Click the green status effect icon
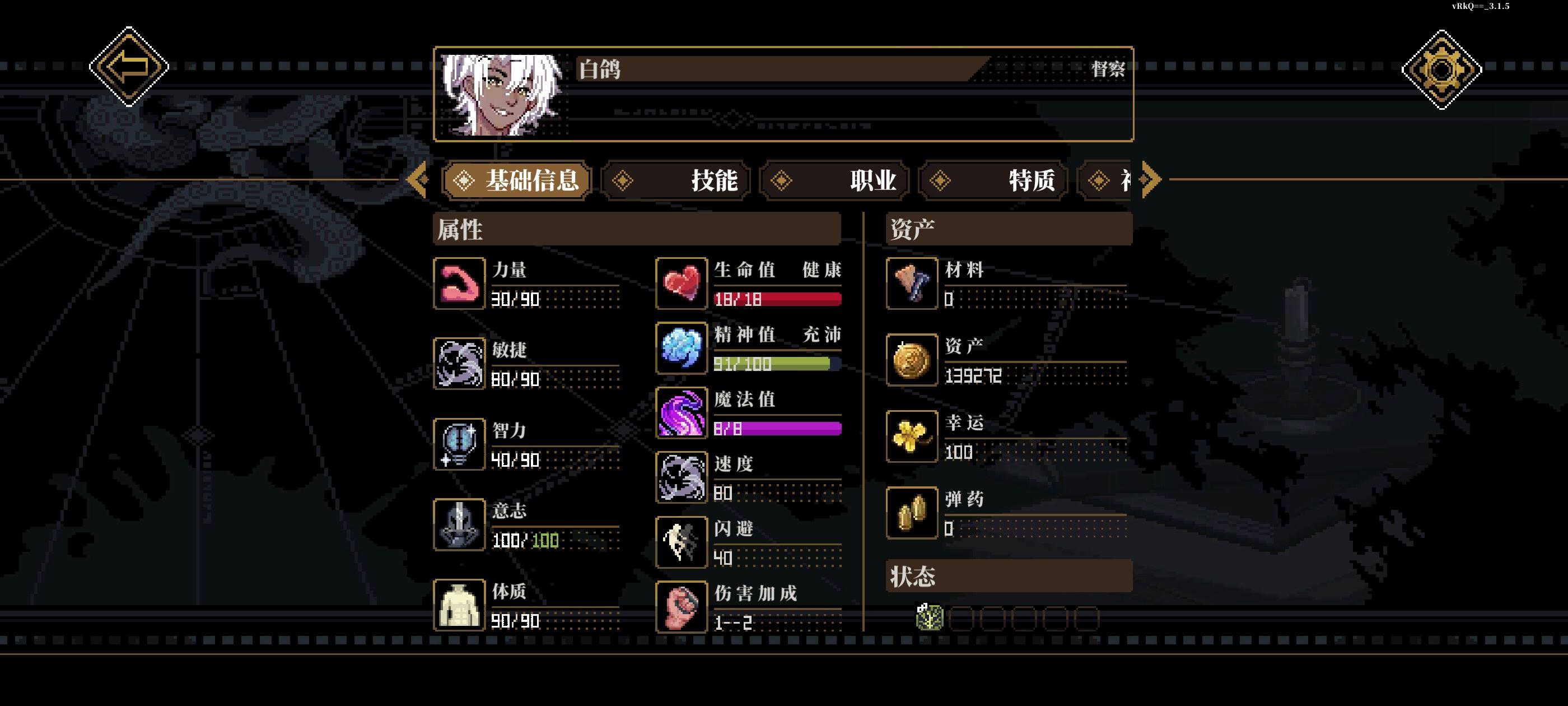Viewport: 1568px width, 706px height. tap(930, 617)
